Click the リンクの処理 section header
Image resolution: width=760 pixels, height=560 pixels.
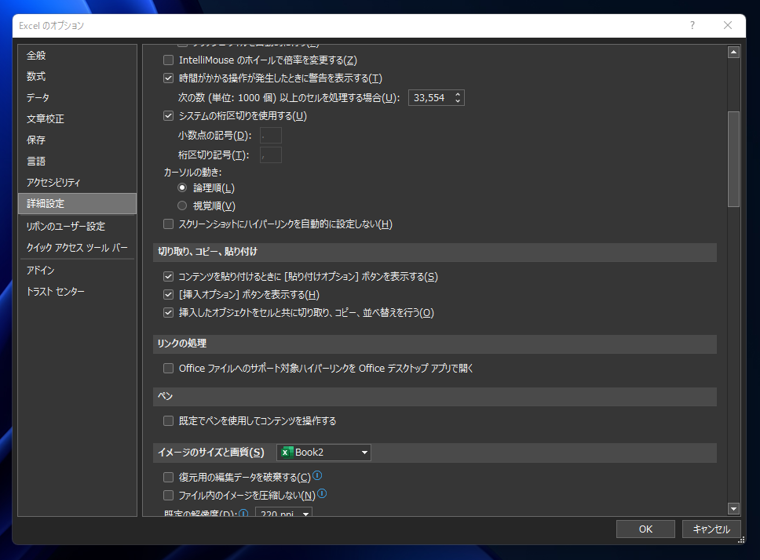tap(434, 344)
